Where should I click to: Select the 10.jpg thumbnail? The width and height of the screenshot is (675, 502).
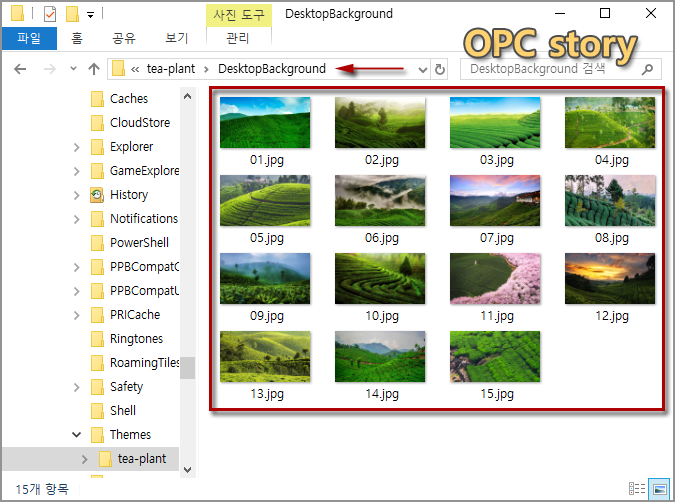coord(380,279)
